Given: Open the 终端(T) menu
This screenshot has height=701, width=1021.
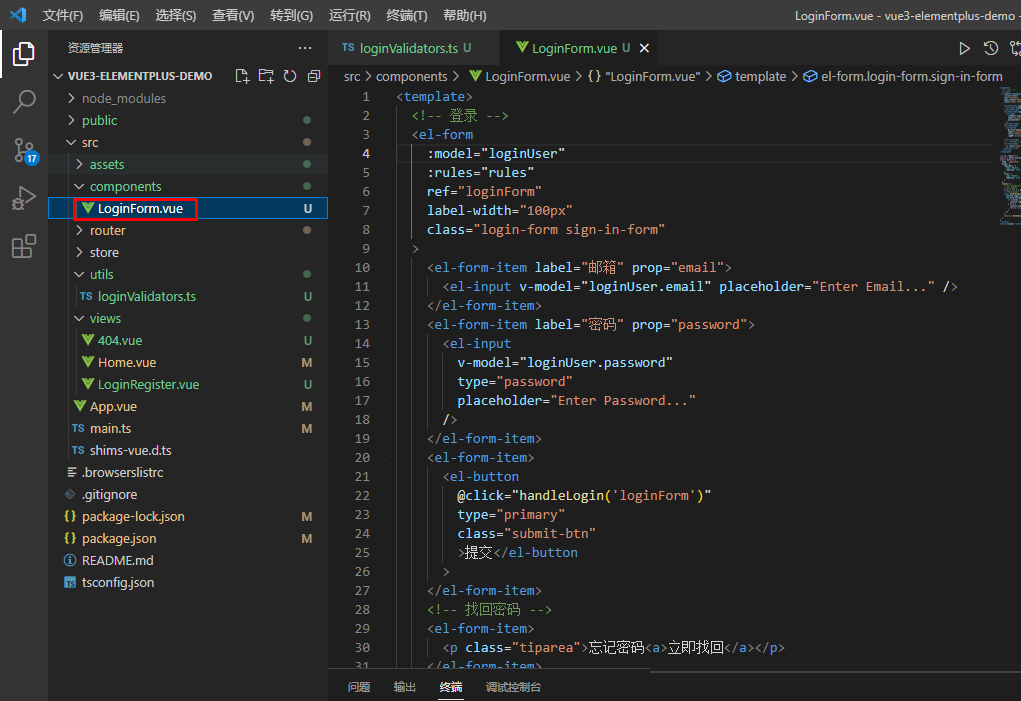Looking at the screenshot, I should (407, 16).
